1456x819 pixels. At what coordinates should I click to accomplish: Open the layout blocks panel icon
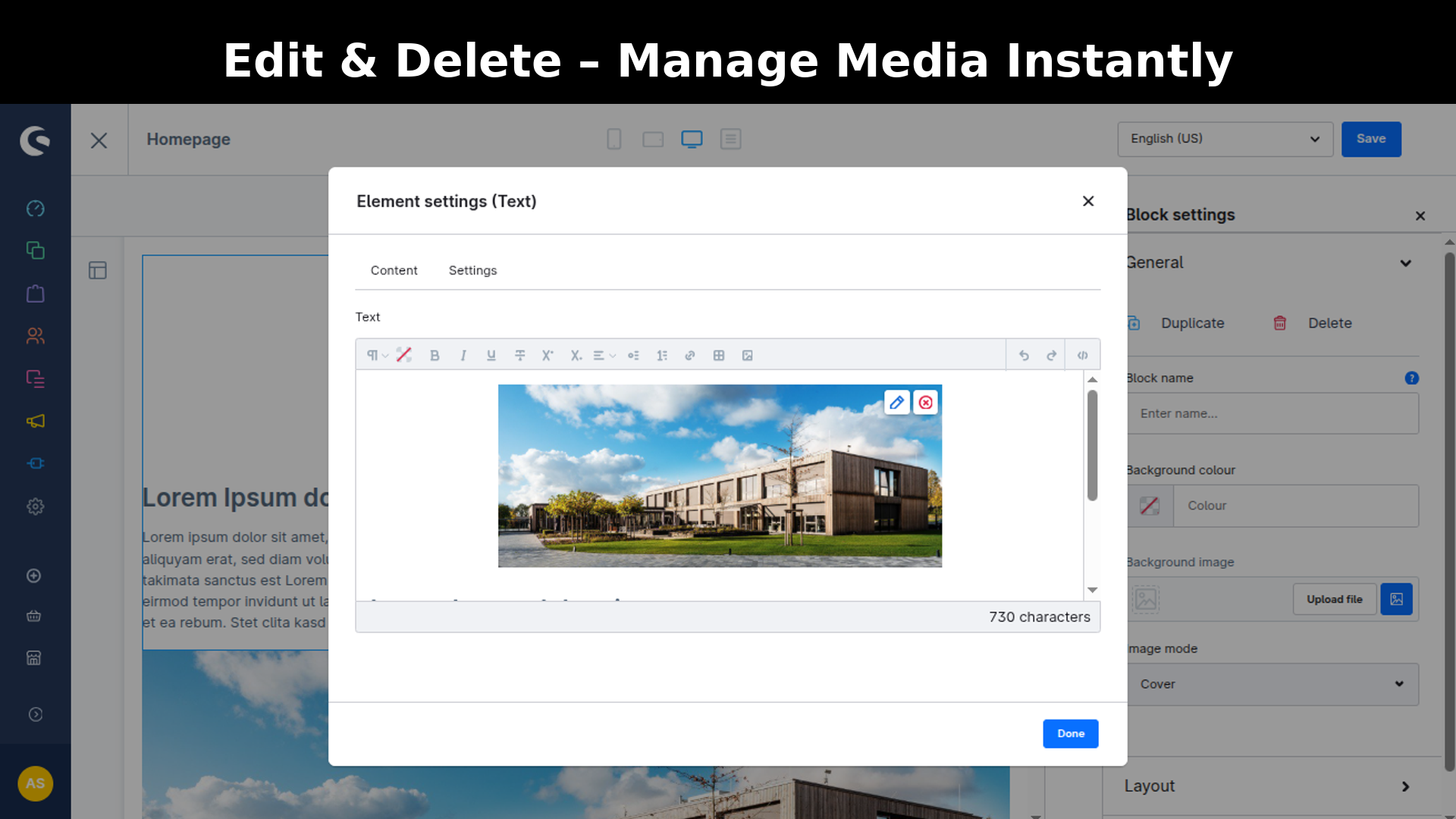click(98, 271)
